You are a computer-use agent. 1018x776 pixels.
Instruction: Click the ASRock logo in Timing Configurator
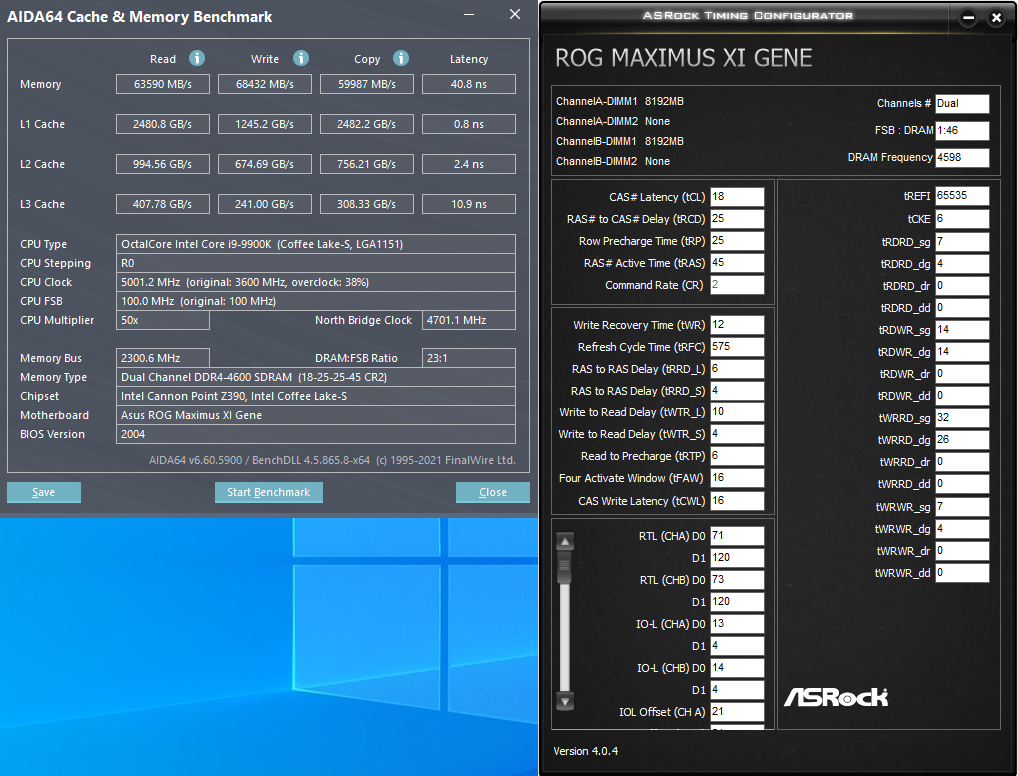tap(836, 697)
